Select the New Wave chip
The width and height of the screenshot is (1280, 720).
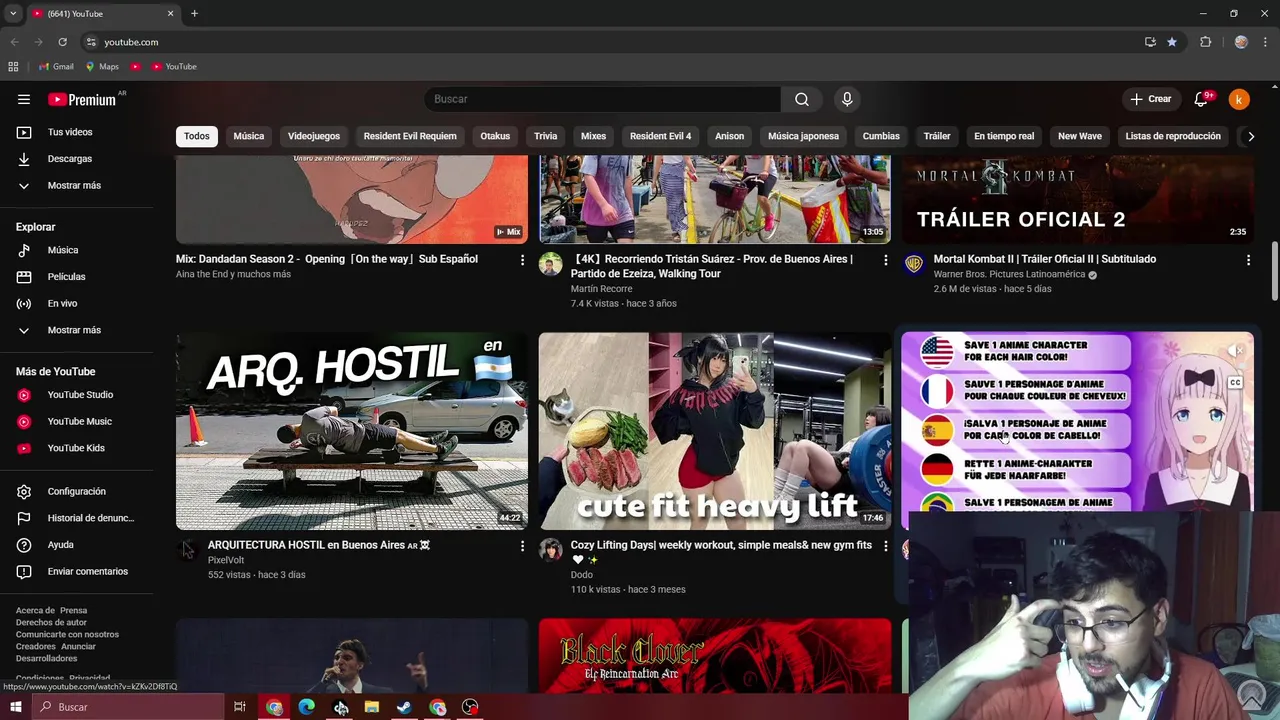click(x=1080, y=136)
